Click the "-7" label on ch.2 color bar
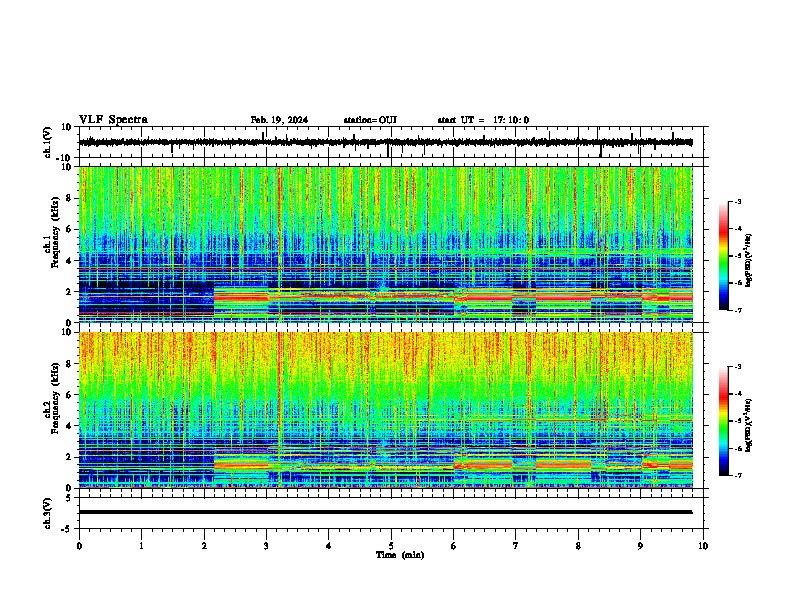The image size is (792, 612). click(737, 476)
